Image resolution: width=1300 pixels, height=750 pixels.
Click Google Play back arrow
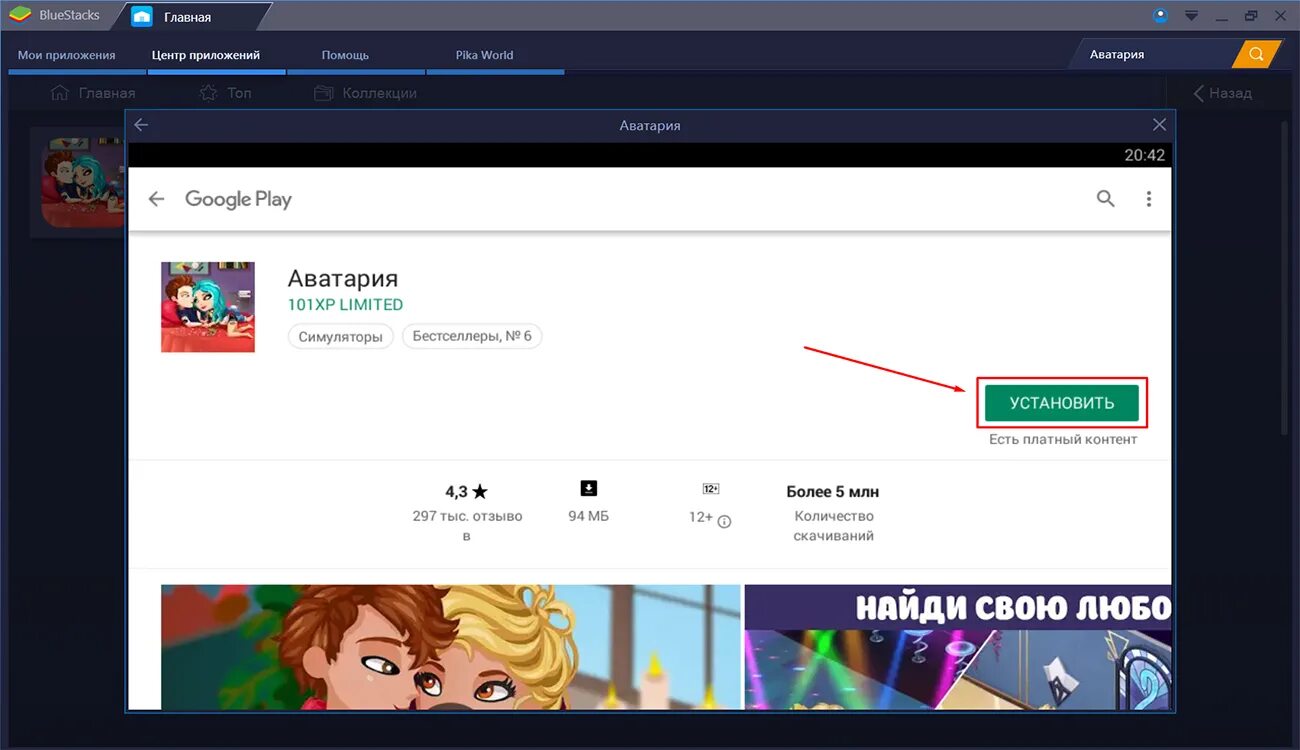156,199
